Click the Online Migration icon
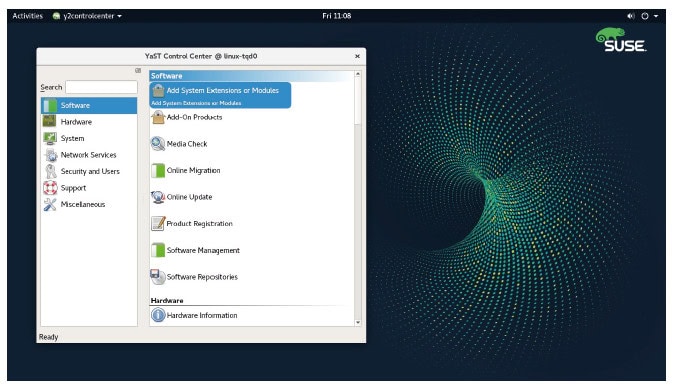 158,170
